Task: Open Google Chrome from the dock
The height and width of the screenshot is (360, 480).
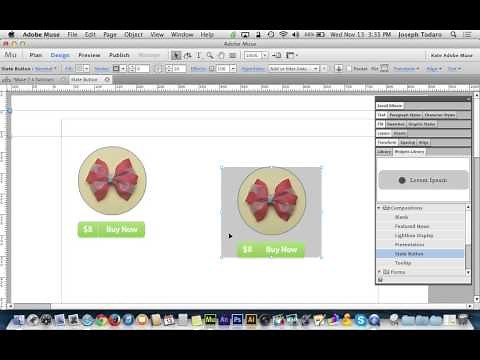Action: click(101, 320)
